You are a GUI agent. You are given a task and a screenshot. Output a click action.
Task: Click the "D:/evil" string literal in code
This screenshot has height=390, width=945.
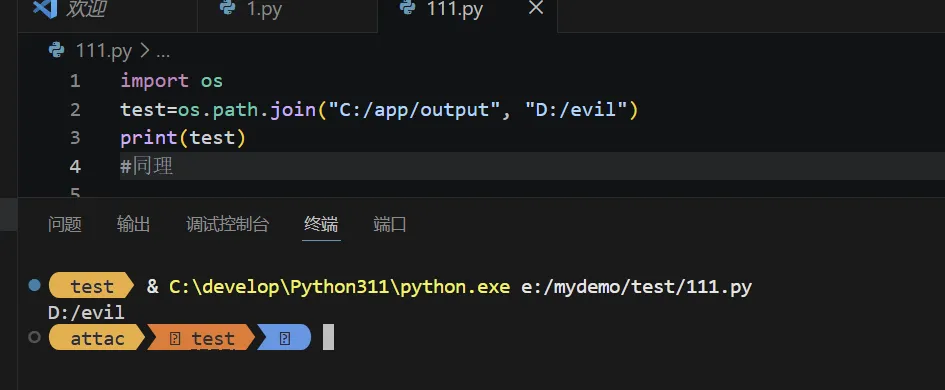[x=576, y=110]
